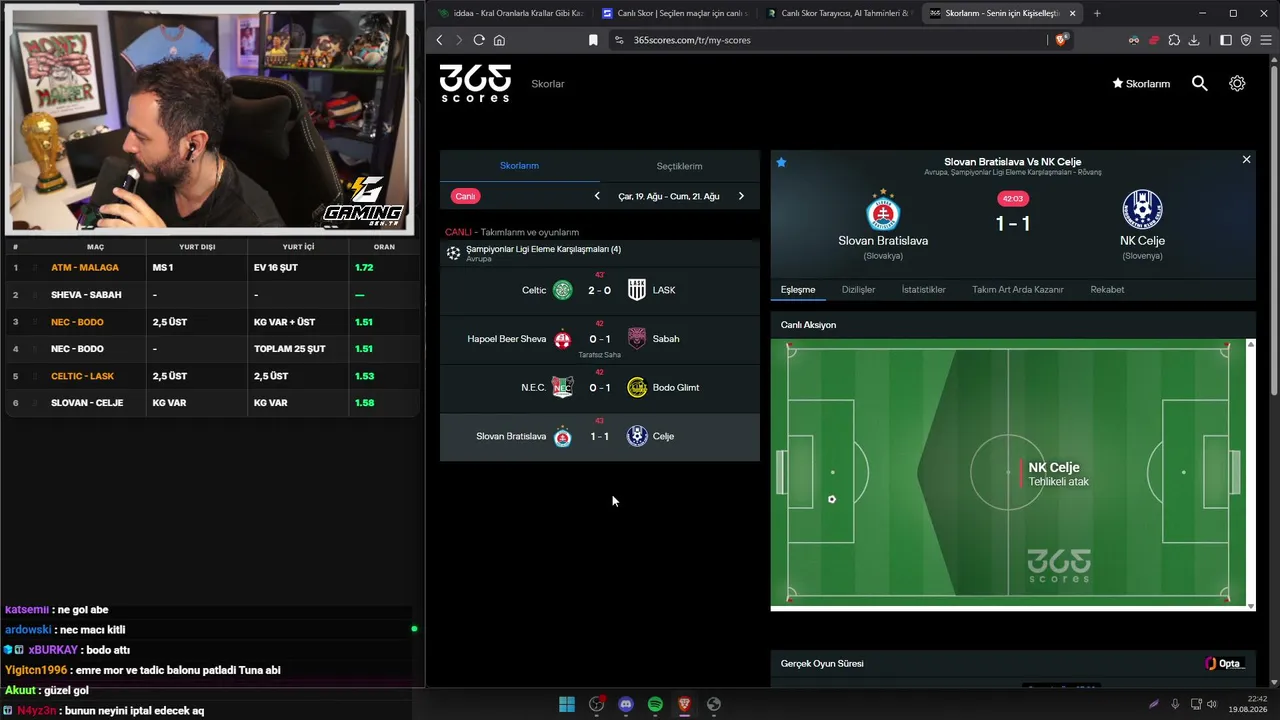The width and height of the screenshot is (1280, 720).
Task: Open the 365scores settings gear
Action: pyautogui.click(x=1237, y=84)
